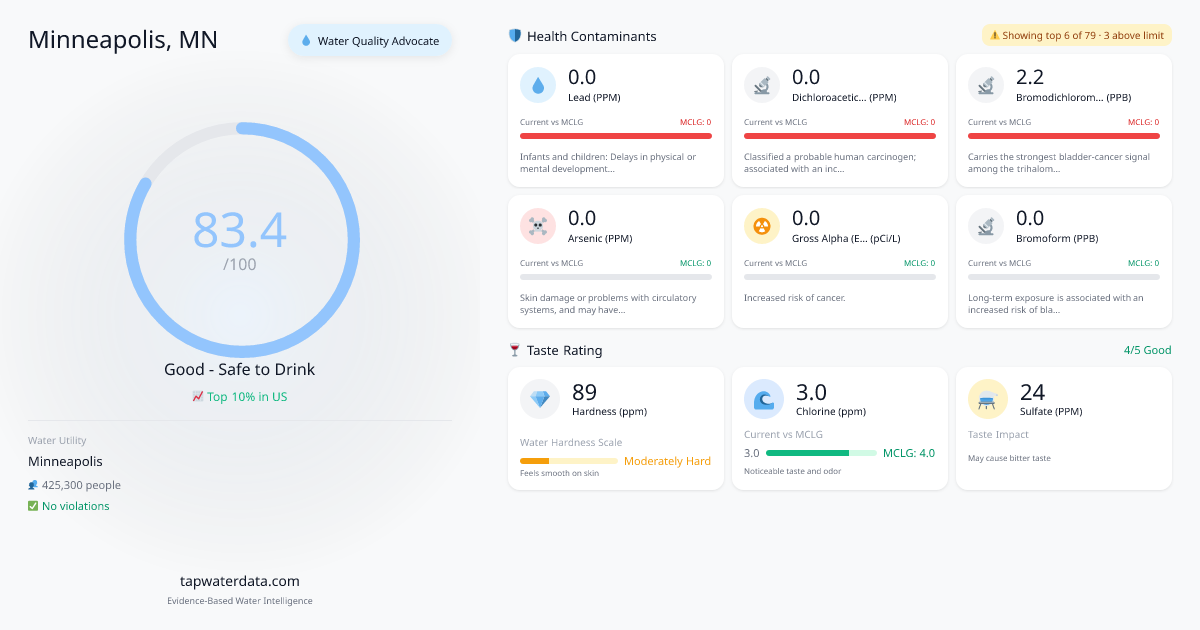
Task: Click the "Water Utility" label
Action: coord(57,440)
